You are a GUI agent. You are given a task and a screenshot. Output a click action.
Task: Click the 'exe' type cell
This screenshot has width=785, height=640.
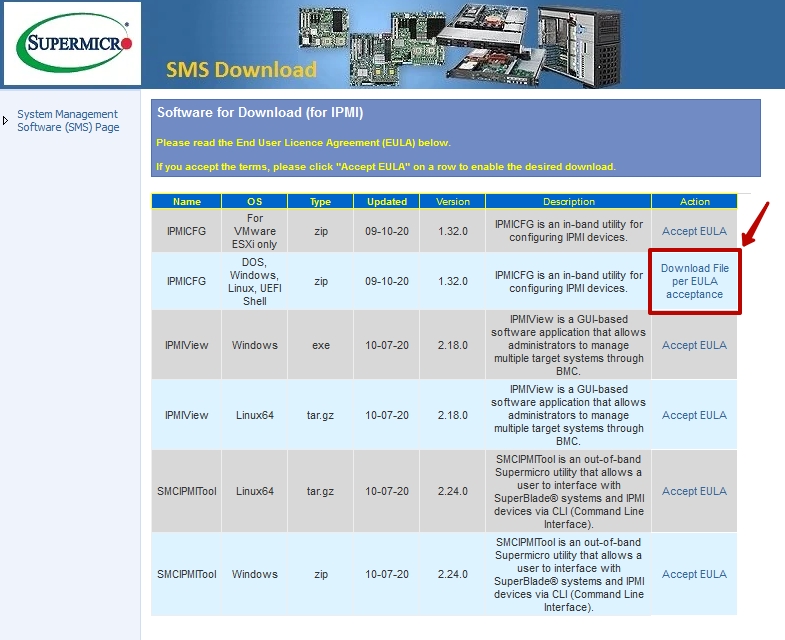[x=320, y=345]
